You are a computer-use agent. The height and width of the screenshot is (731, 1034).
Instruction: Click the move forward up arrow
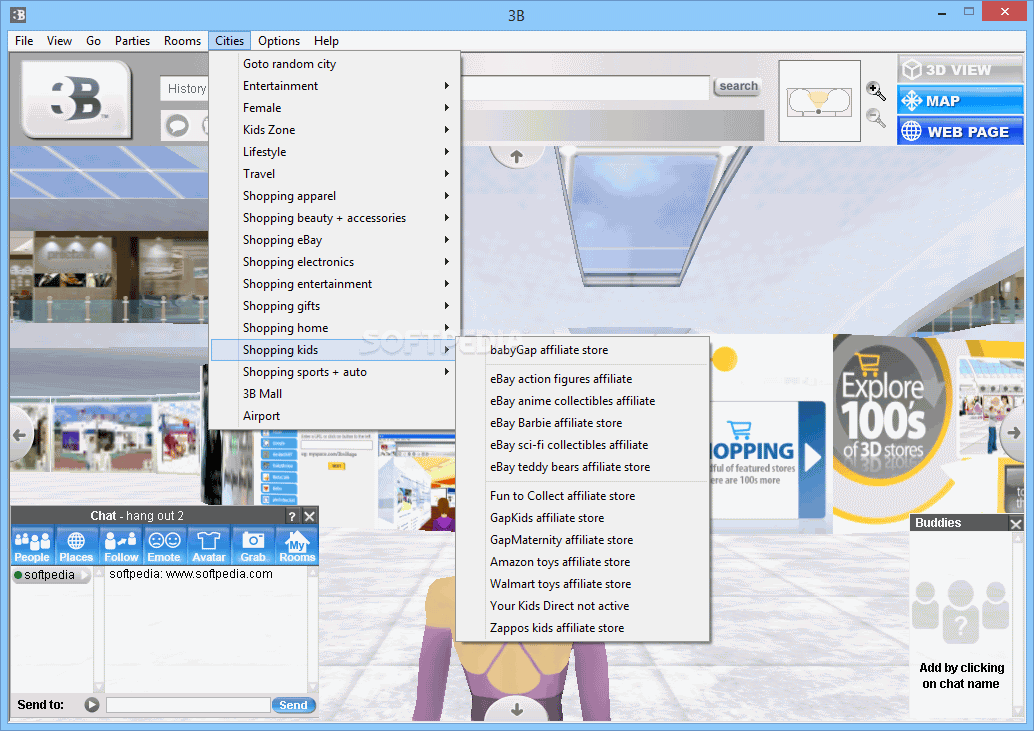point(516,157)
